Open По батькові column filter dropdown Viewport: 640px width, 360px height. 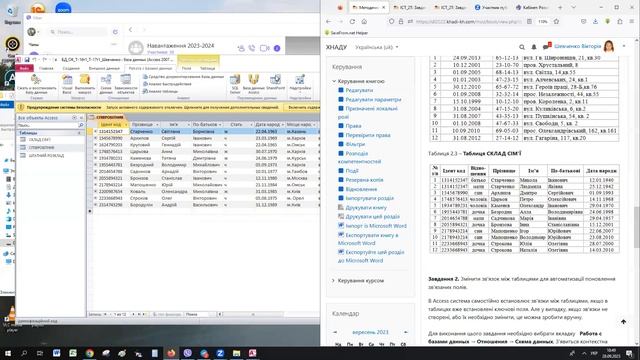220,124
